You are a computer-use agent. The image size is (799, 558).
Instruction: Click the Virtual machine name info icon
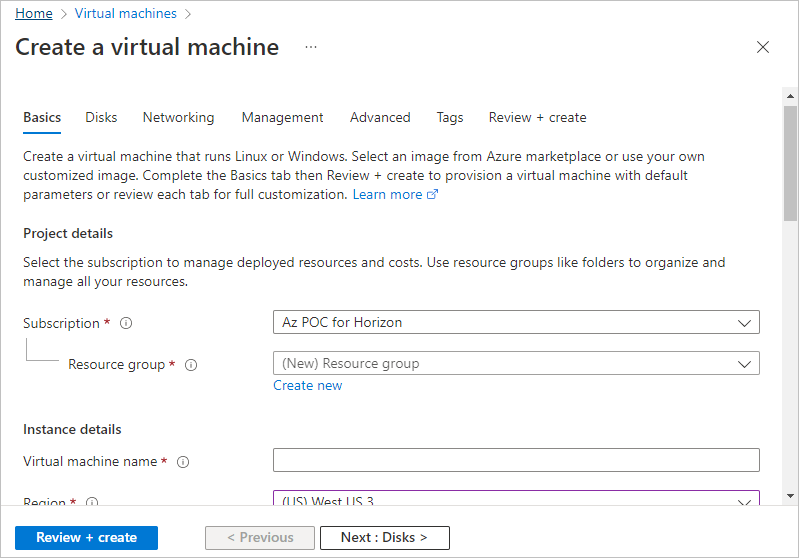pyautogui.click(x=183, y=462)
